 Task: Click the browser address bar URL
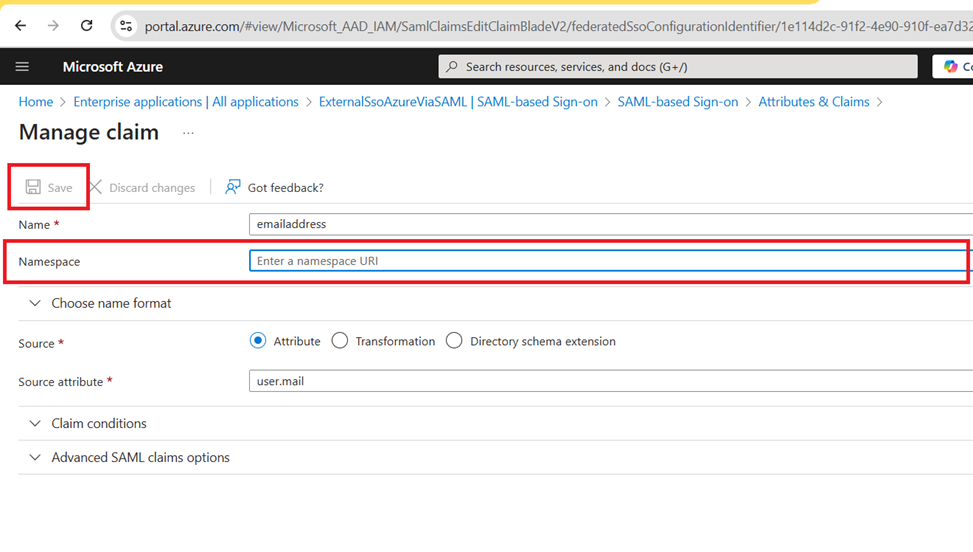(x=557, y=26)
